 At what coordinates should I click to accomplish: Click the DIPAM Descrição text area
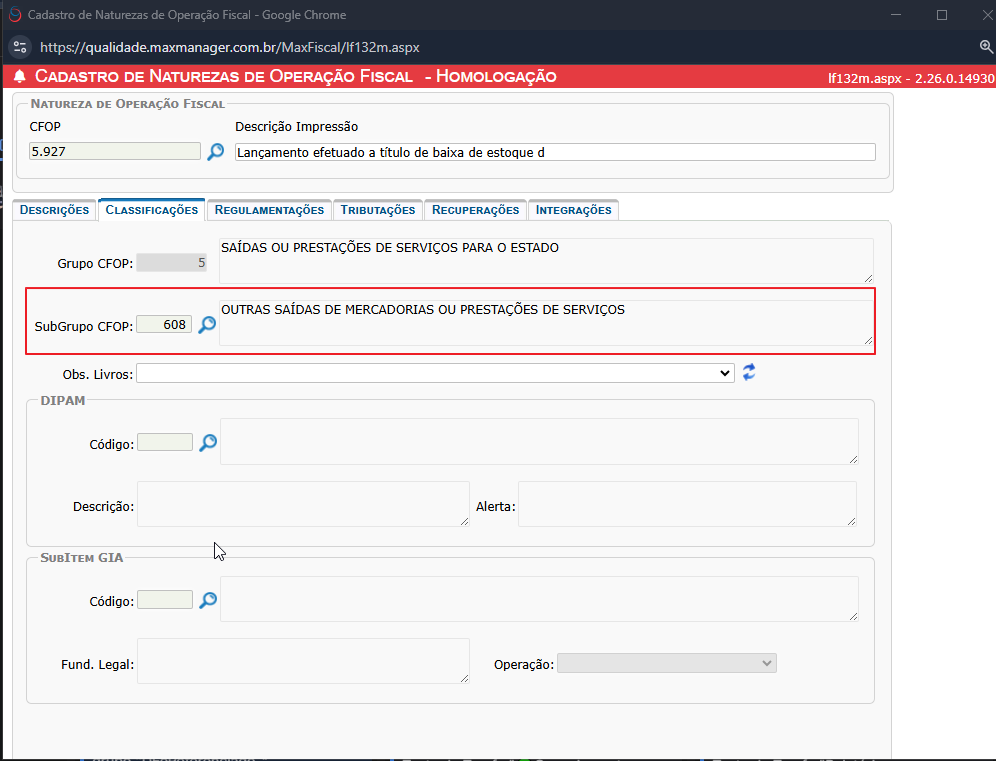[303, 504]
